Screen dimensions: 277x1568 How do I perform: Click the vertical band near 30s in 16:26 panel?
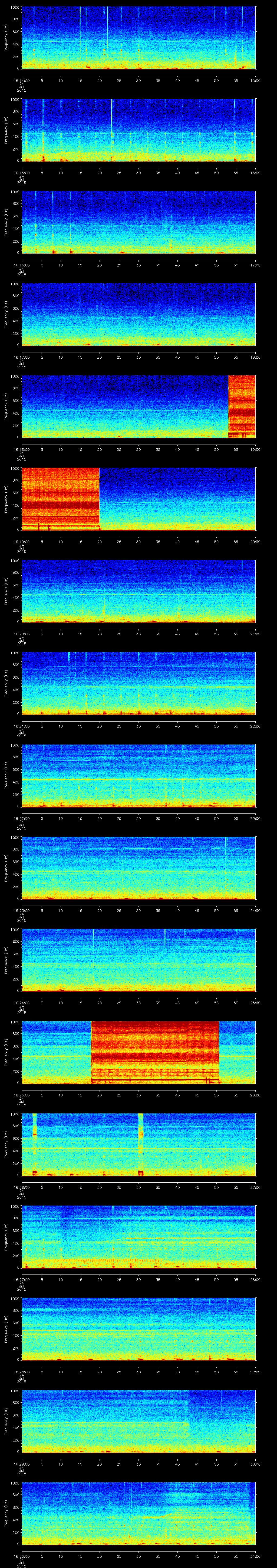141,1144
